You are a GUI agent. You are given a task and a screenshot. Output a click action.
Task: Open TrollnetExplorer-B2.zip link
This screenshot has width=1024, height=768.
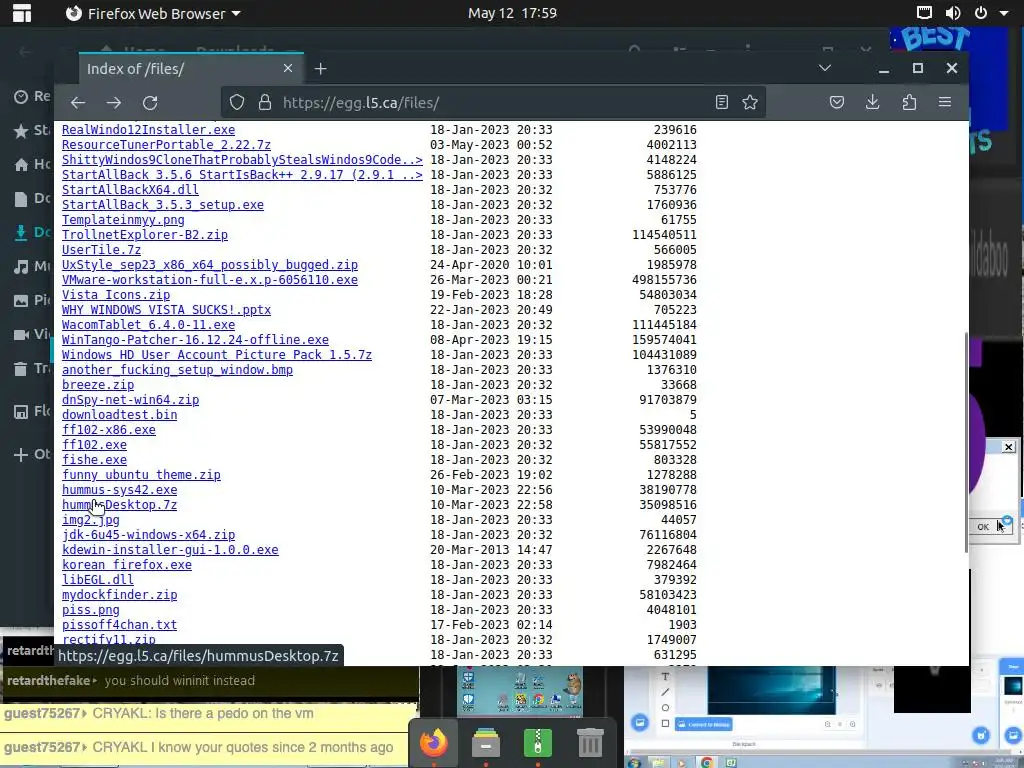[x=145, y=235]
